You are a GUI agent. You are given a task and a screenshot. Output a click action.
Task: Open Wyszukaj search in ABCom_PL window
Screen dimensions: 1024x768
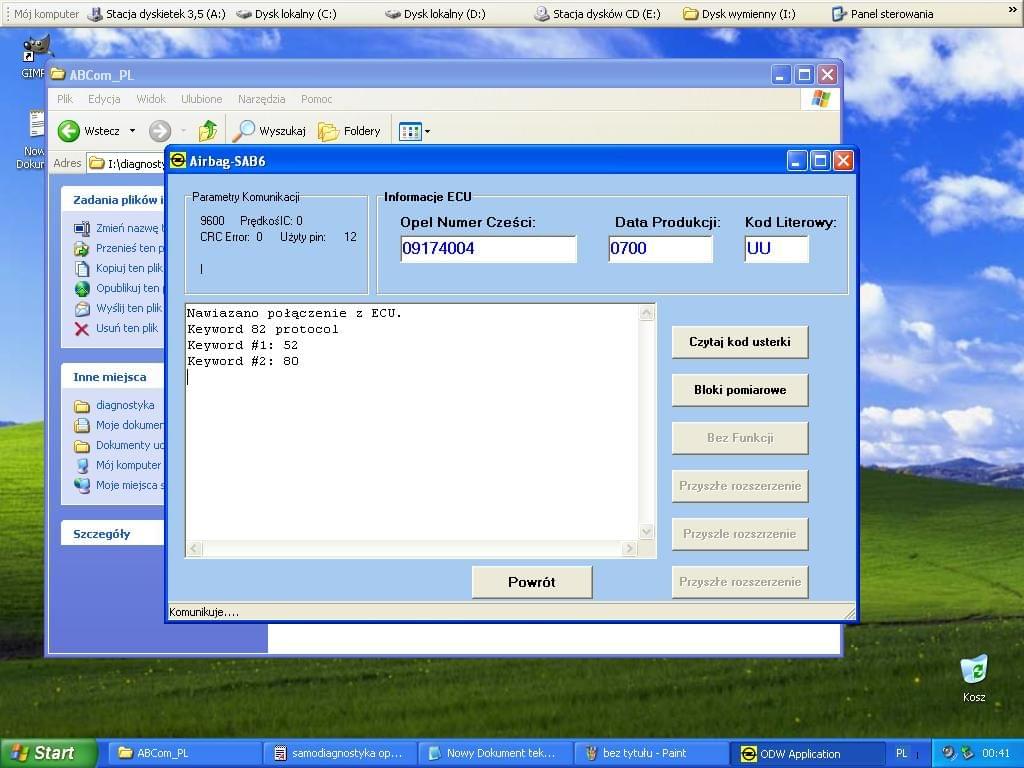[x=269, y=131]
